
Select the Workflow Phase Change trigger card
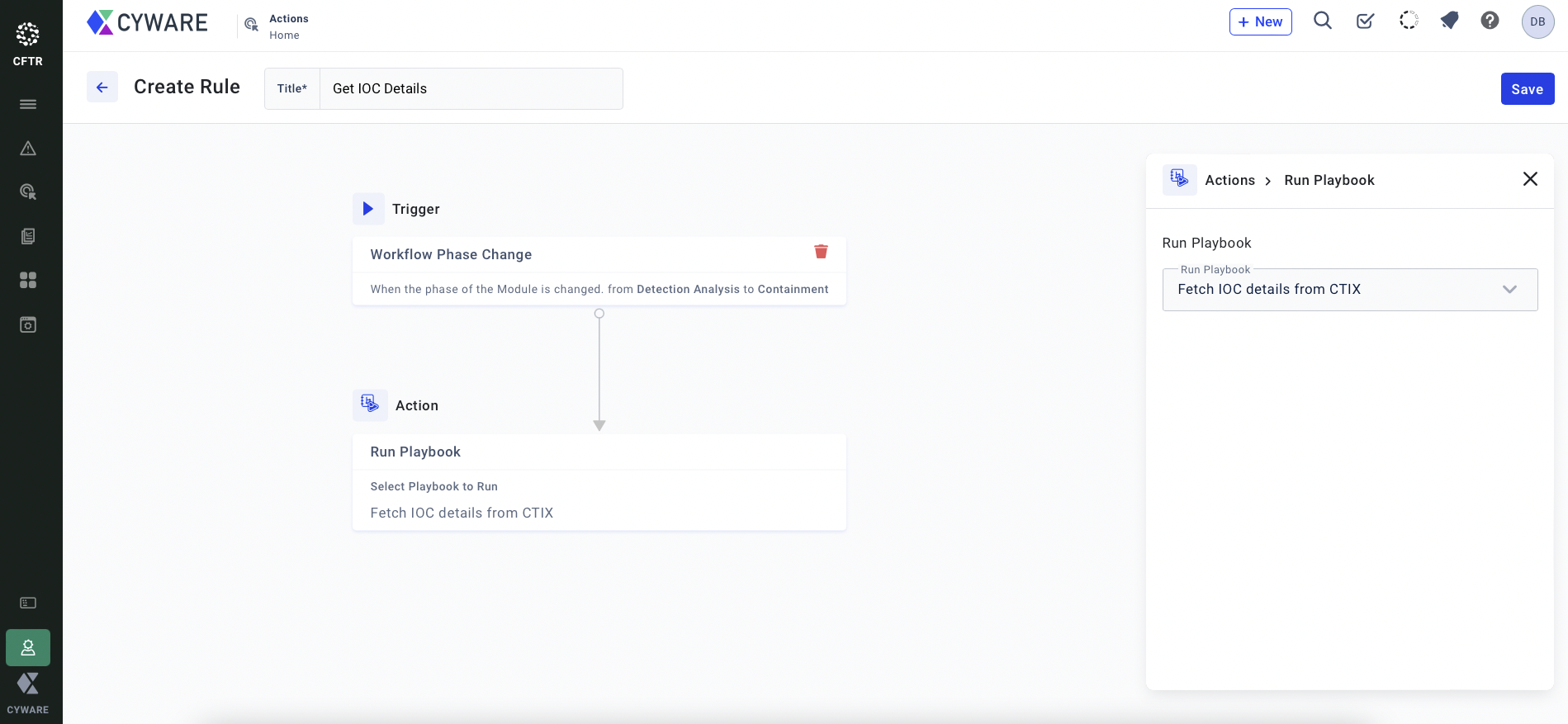[x=578, y=271]
